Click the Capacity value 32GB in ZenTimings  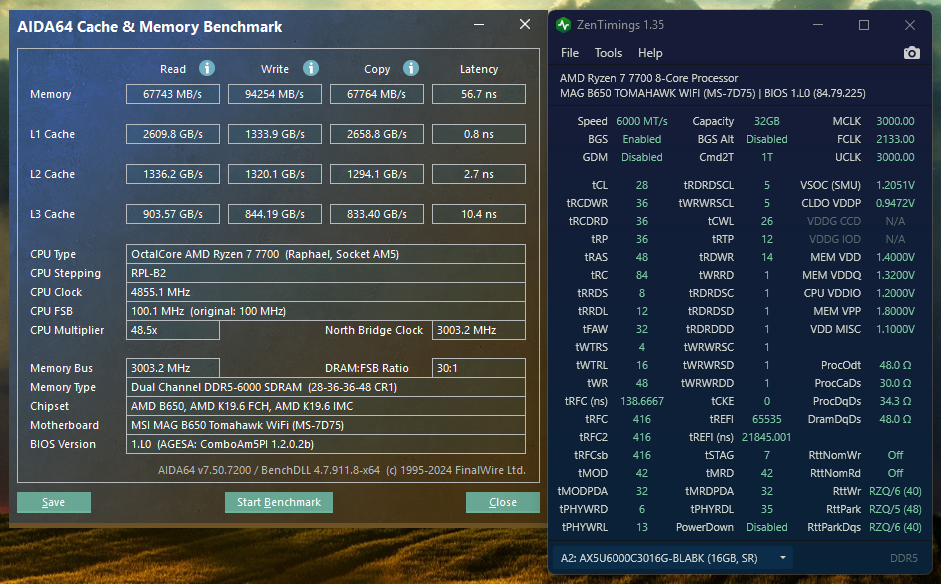click(x=766, y=121)
